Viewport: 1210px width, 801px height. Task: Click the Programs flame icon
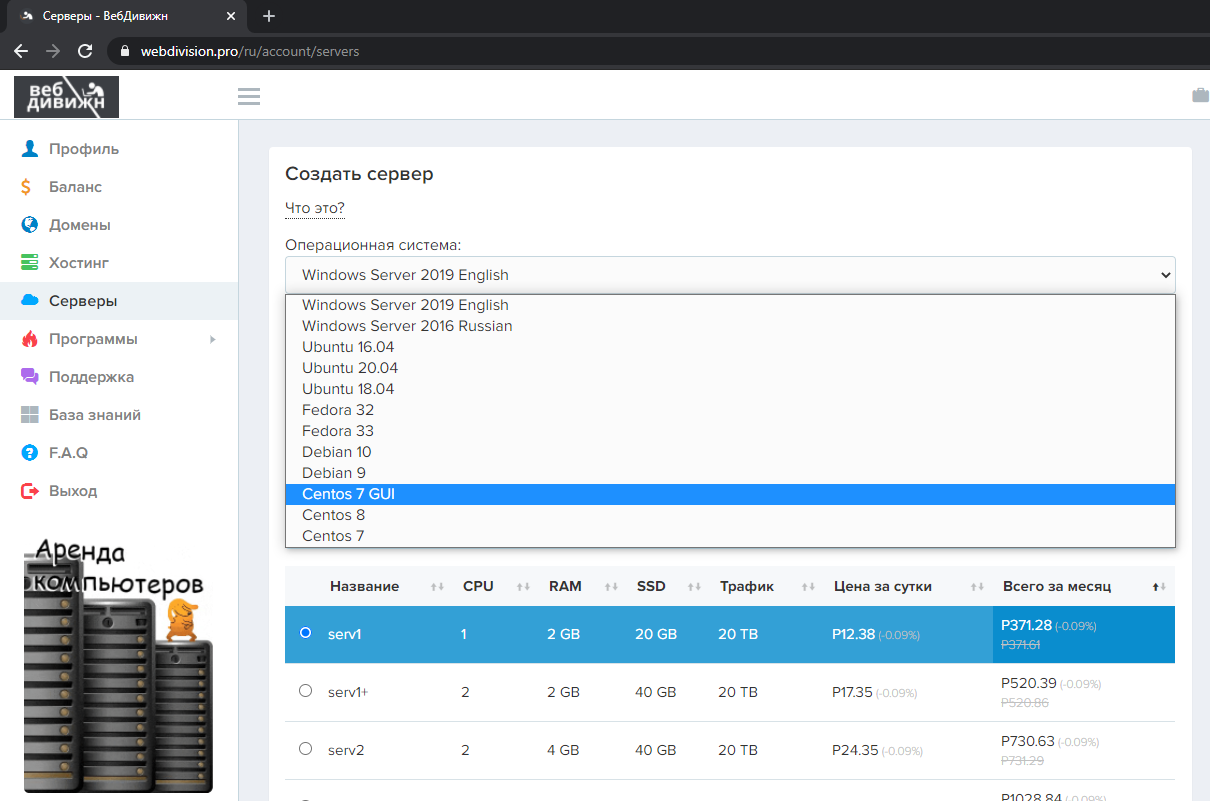click(30, 339)
